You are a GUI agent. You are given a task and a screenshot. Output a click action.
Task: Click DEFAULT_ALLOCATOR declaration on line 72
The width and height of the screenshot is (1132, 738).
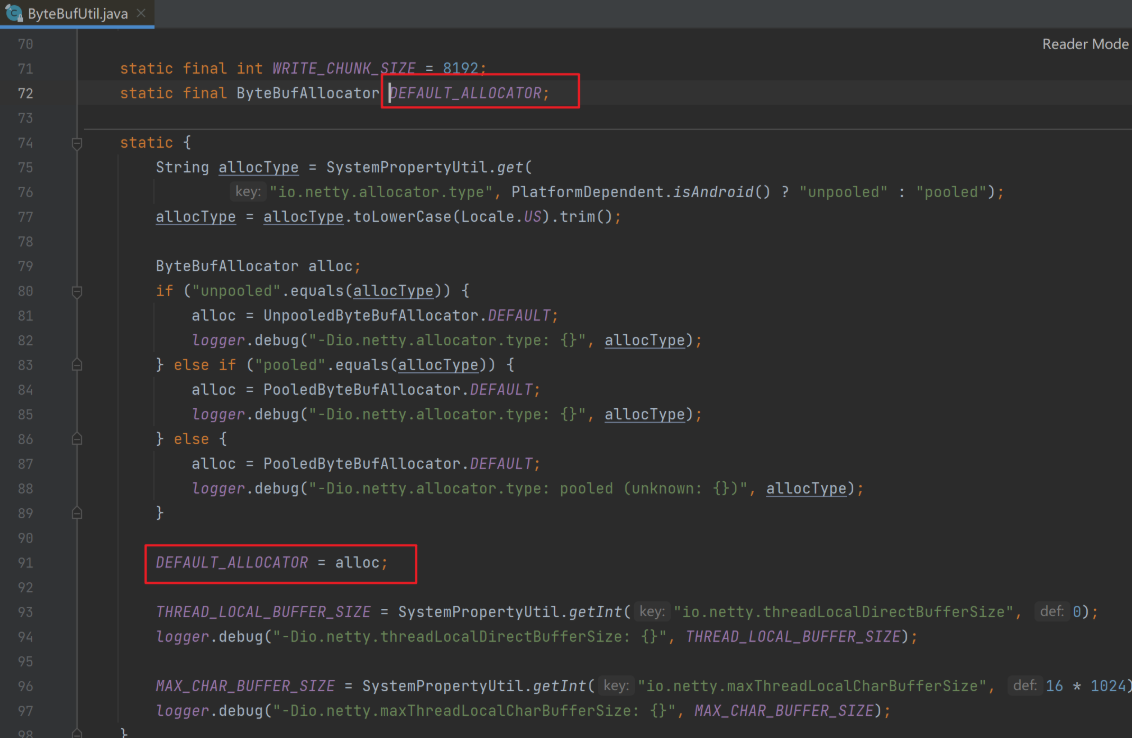pyautogui.click(x=465, y=93)
